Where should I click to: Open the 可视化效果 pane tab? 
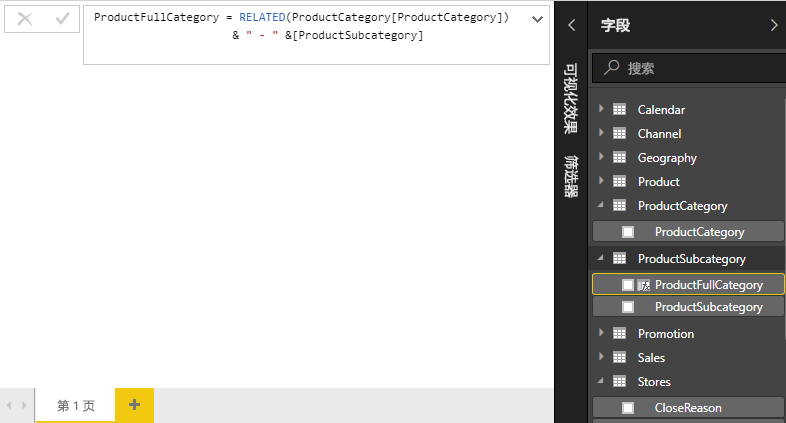[571, 98]
